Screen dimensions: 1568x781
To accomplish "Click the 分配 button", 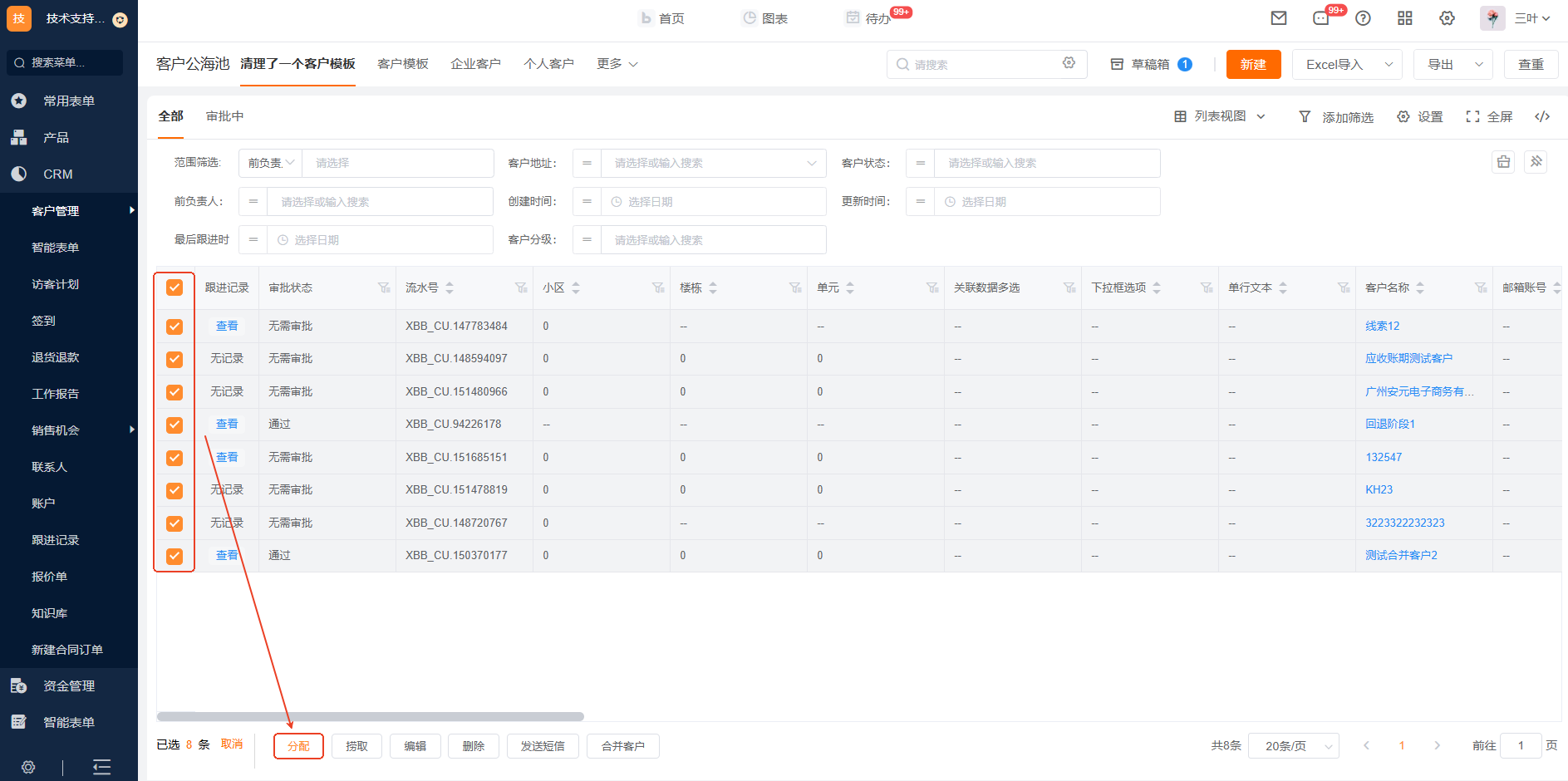I will point(298,746).
